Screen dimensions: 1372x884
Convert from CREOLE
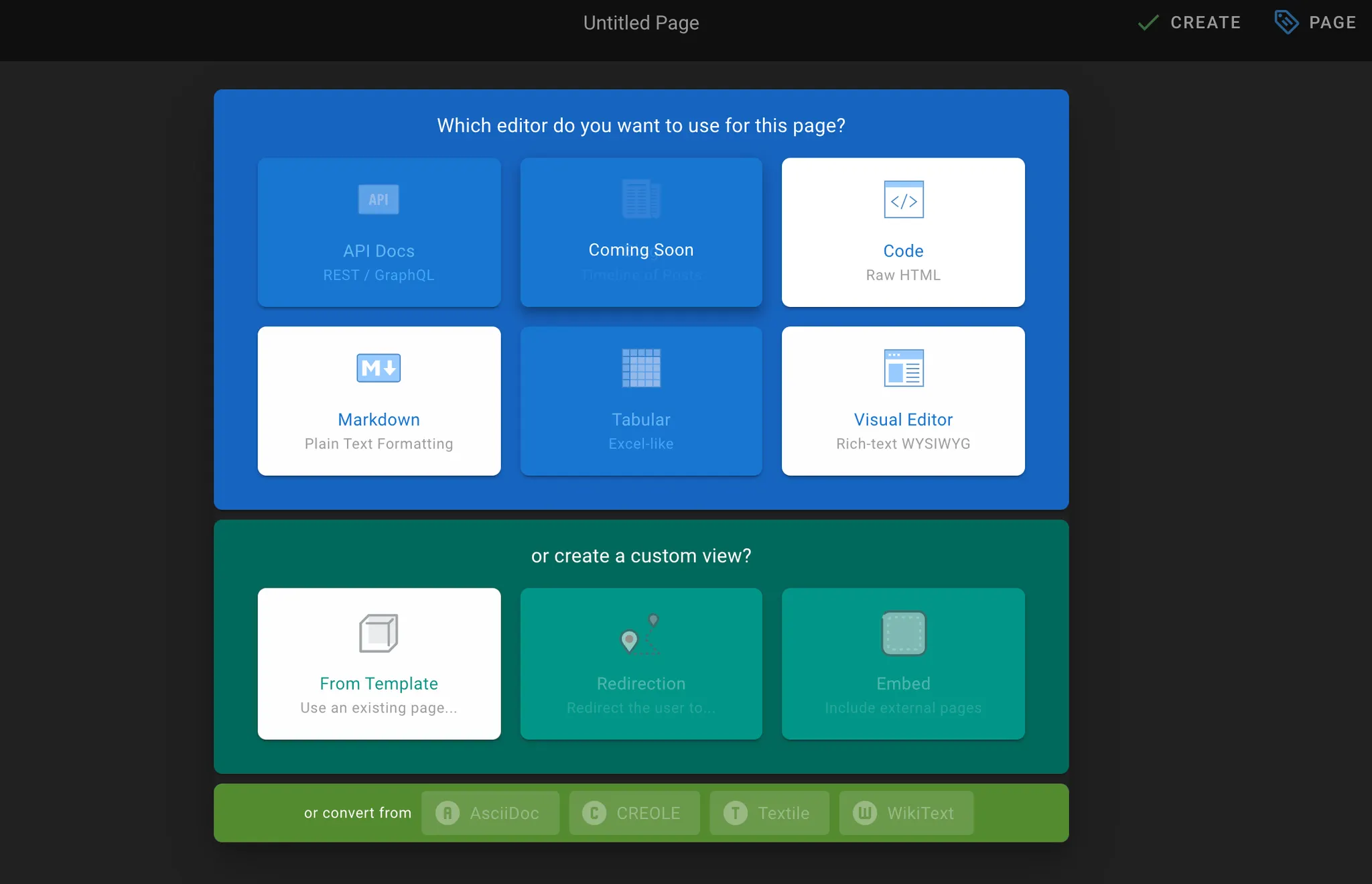(x=634, y=813)
